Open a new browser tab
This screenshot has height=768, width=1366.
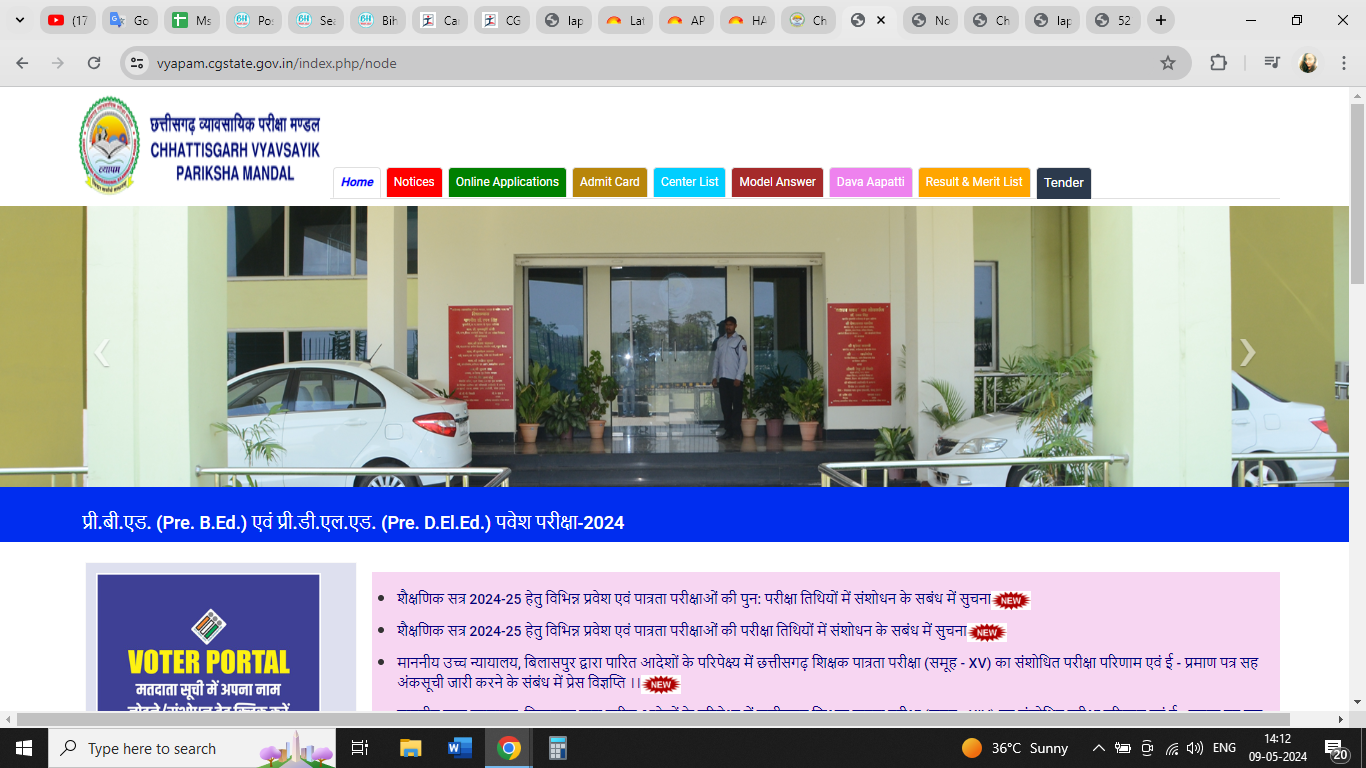click(x=1160, y=20)
